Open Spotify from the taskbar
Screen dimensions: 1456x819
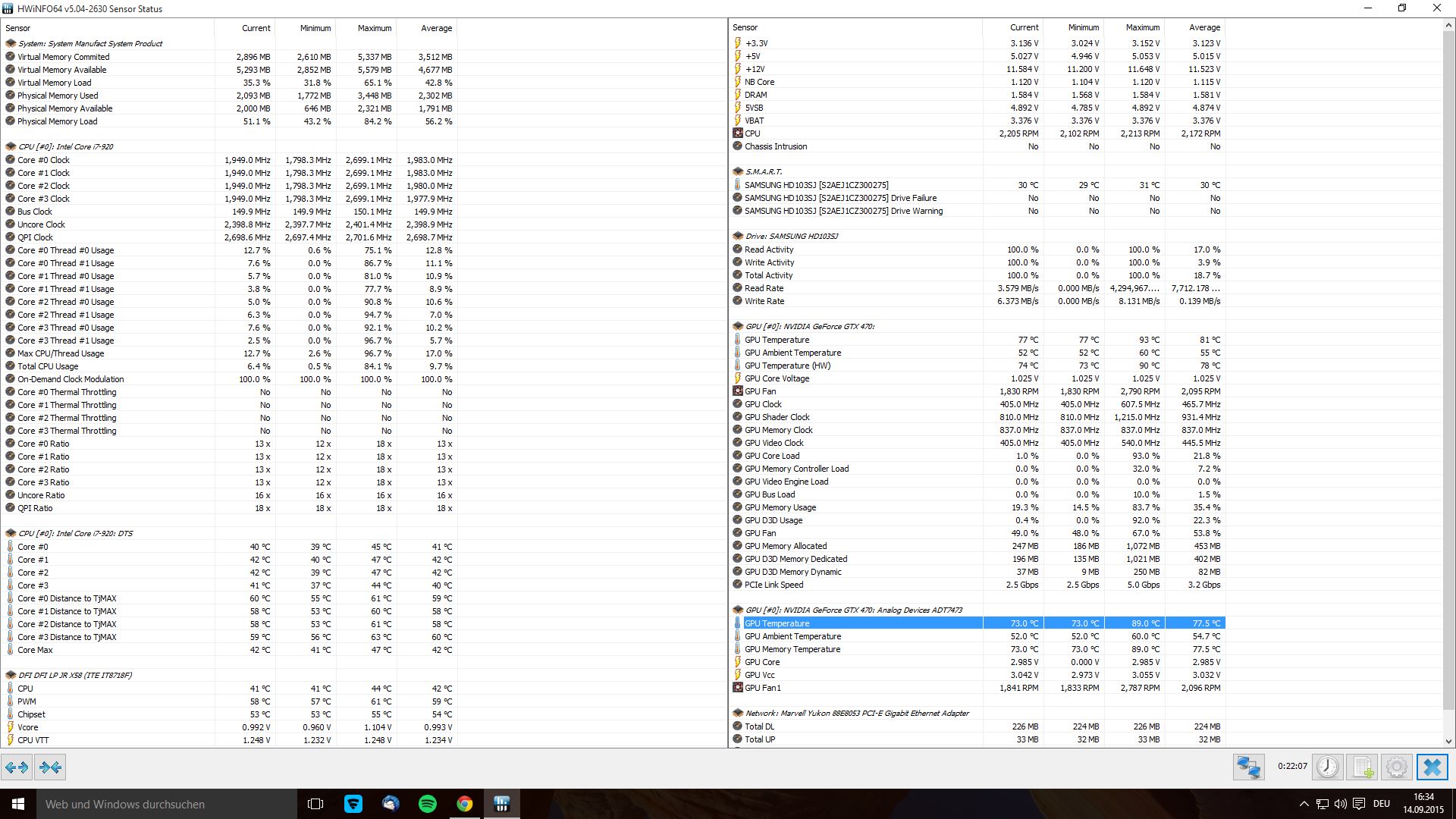(x=428, y=804)
